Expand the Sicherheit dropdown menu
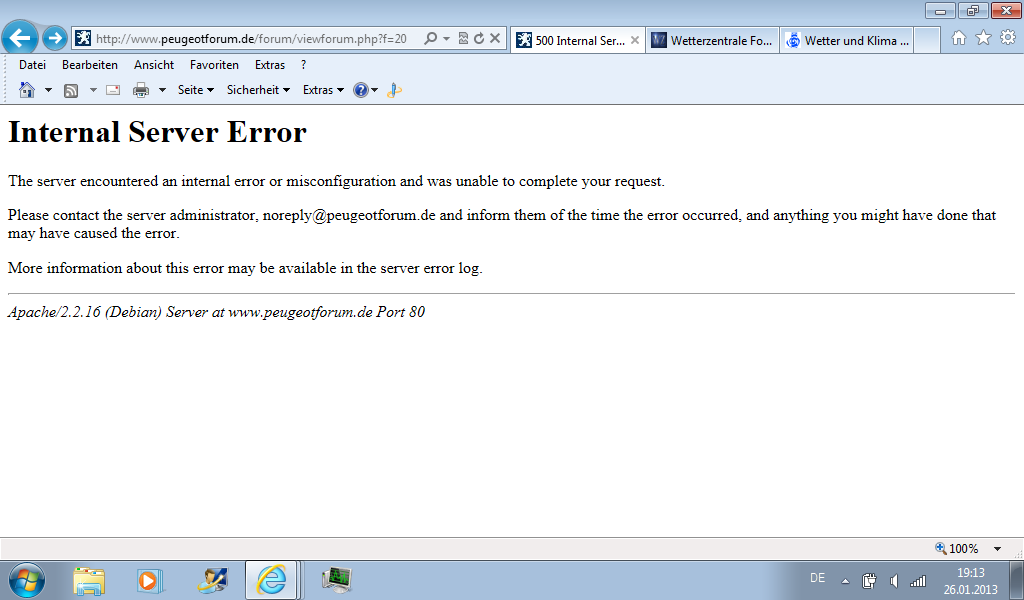1024x600 pixels. tap(258, 90)
